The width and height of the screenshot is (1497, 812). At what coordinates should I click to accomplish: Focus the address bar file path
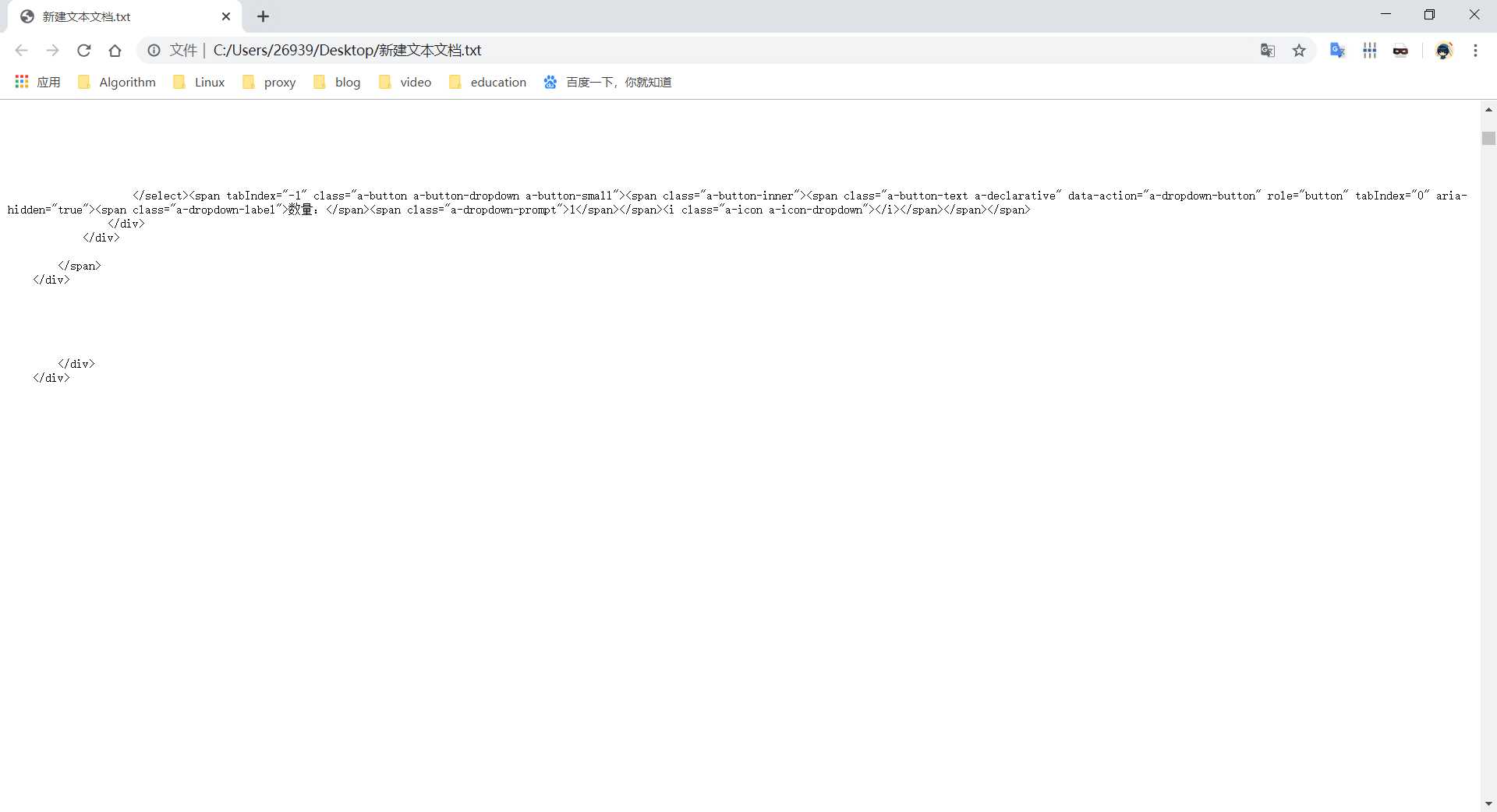pos(347,51)
